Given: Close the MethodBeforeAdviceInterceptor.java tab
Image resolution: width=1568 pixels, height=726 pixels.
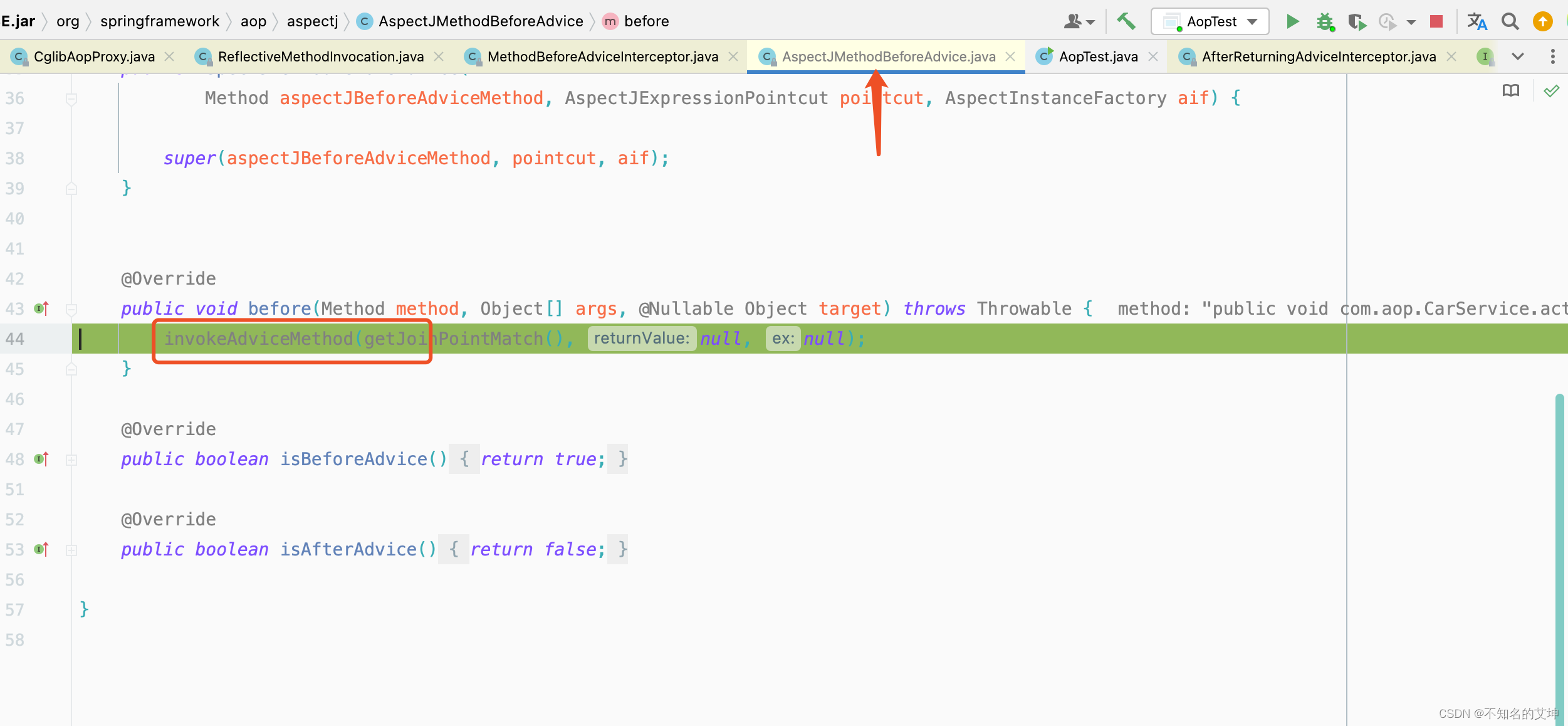Looking at the screenshot, I should pyautogui.click(x=733, y=56).
